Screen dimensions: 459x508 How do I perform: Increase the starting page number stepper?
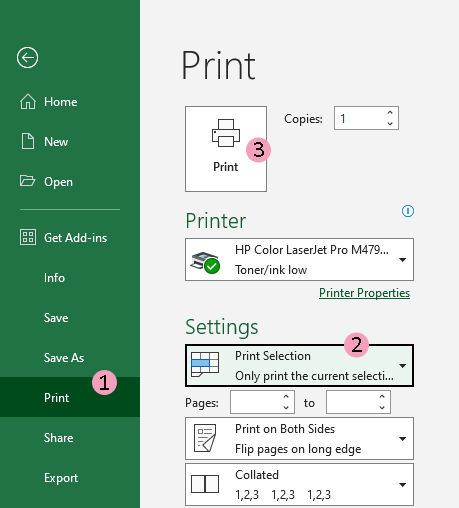286,397
